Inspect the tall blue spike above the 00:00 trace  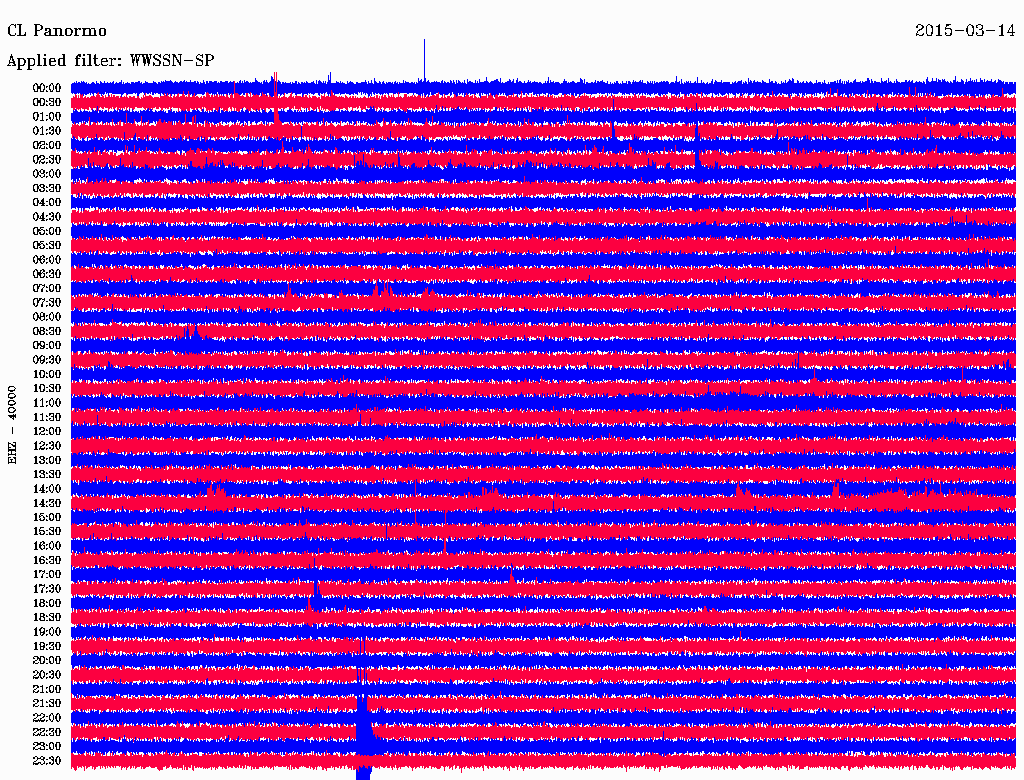pyautogui.click(x=424, y=60)
